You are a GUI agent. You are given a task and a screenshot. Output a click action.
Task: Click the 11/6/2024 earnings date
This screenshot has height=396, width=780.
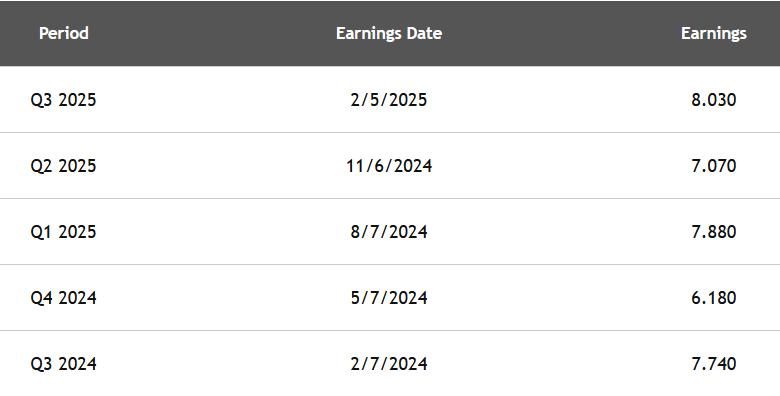(x=389, y=166)
